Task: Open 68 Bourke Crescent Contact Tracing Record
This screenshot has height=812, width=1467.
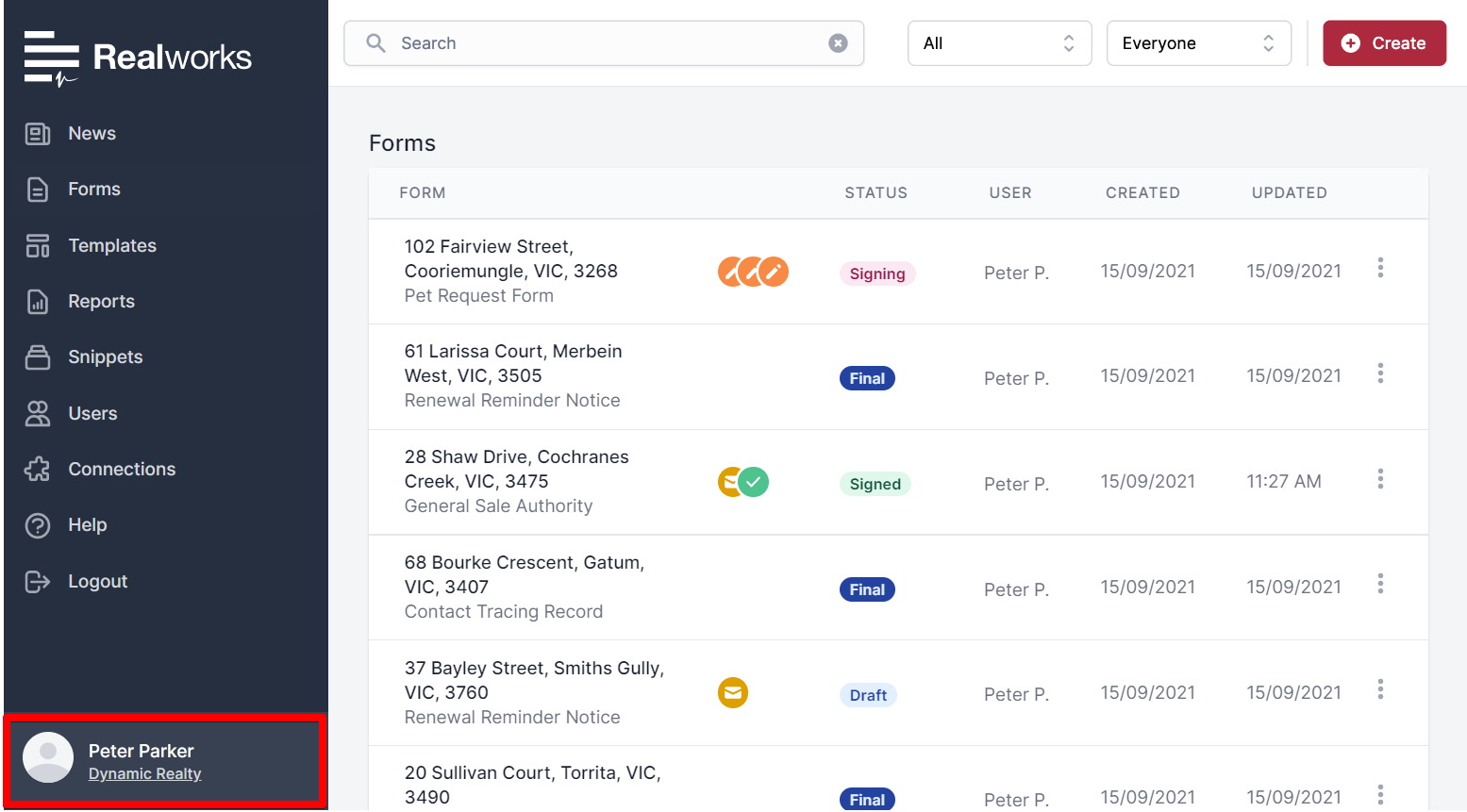Action: pos(525,588)
